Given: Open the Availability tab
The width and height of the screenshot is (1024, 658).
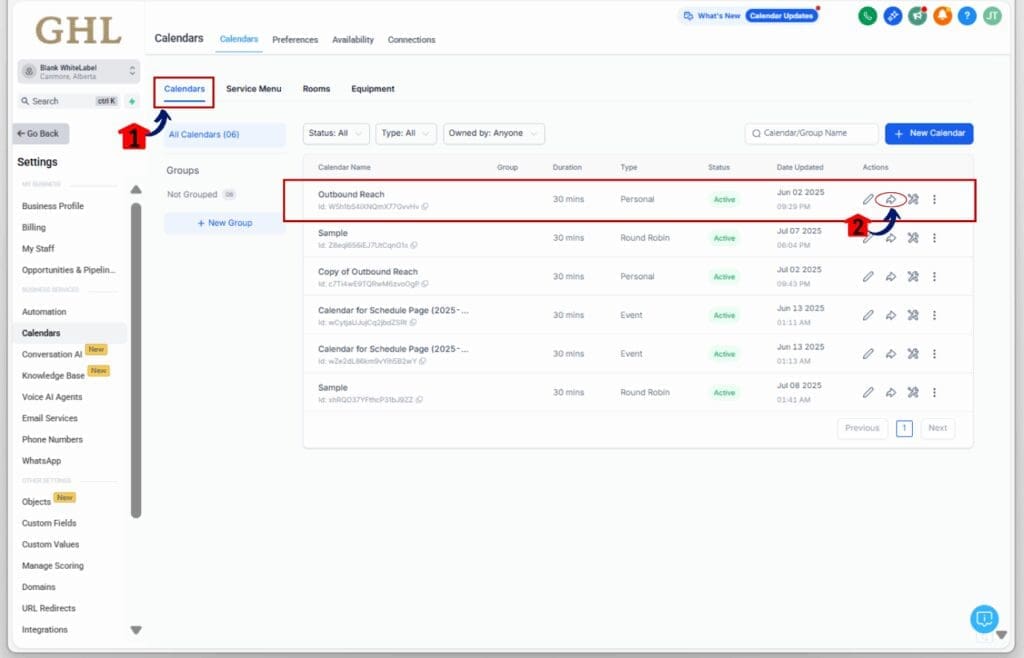Looking at the screenshot, I should (353, 40).
